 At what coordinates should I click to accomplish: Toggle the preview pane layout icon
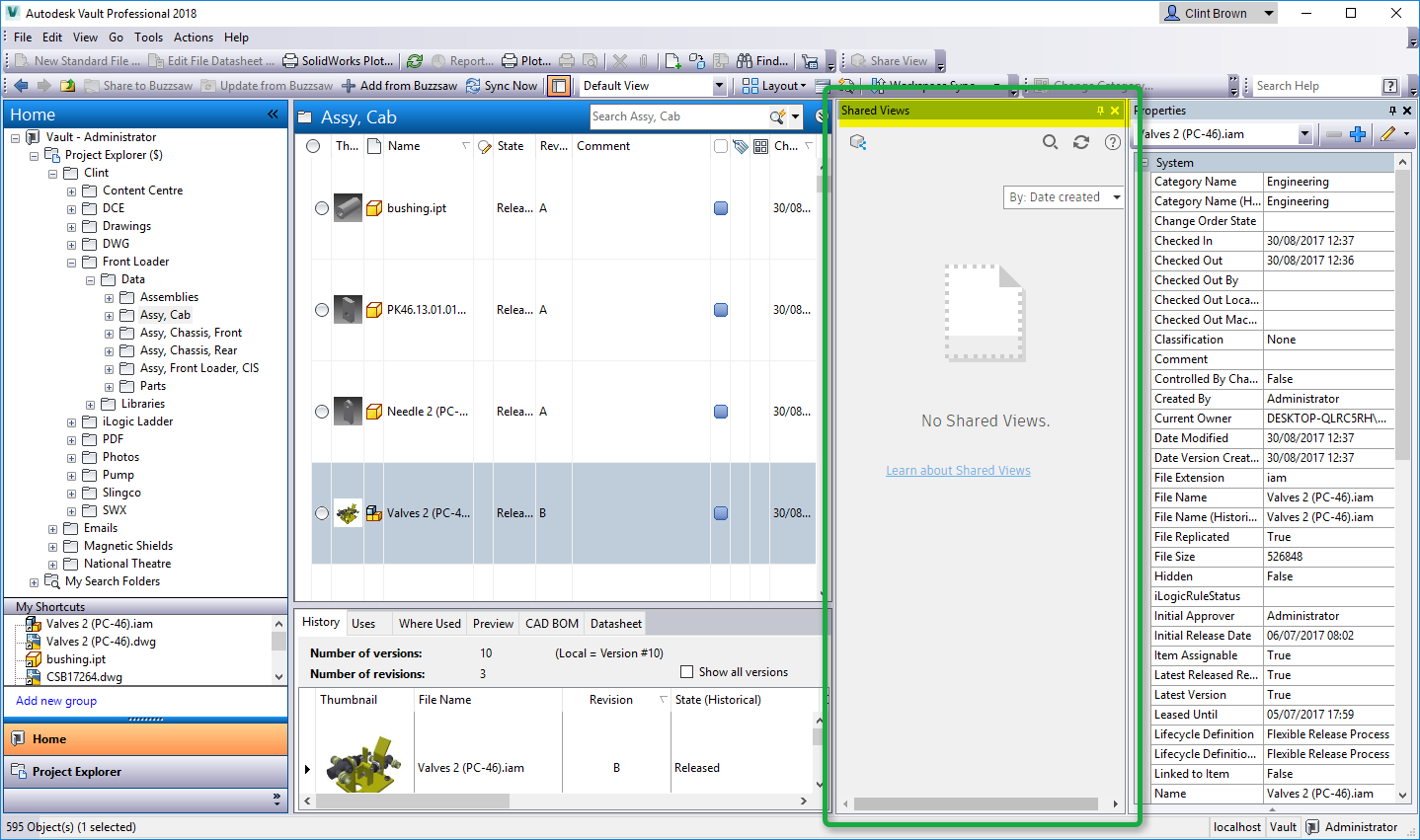click(559, 86)
